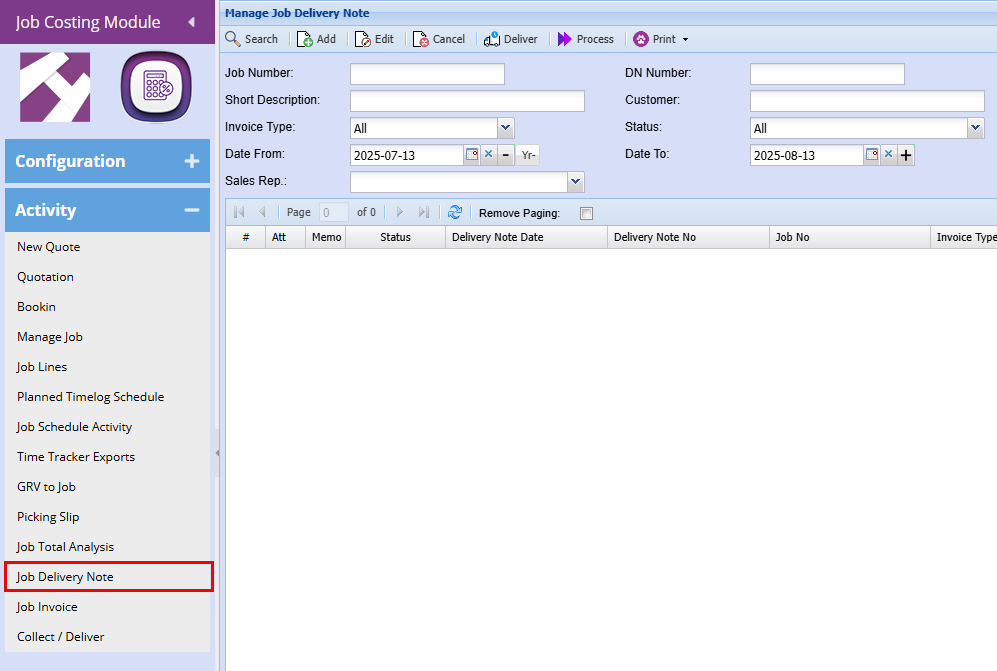Go to first page of results
The width and height of the screenshot is (997, 671).
tap(239, 212)
